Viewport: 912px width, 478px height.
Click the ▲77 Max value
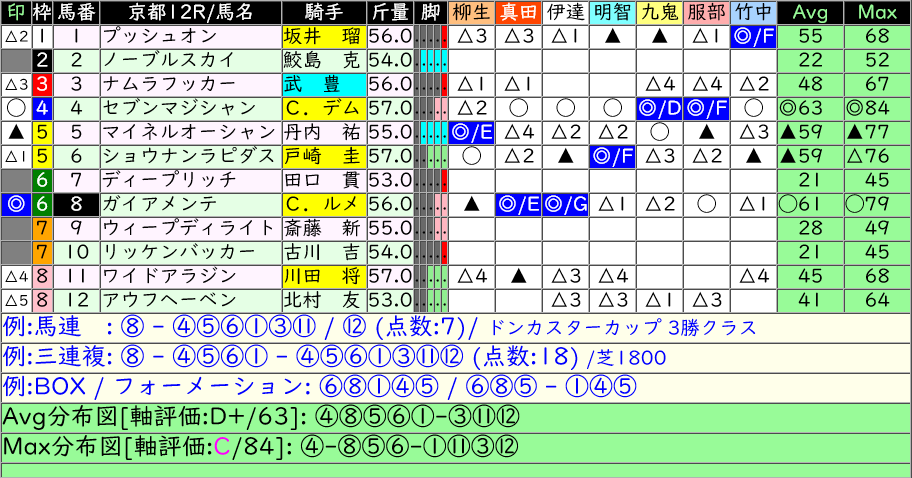(877, 133)
